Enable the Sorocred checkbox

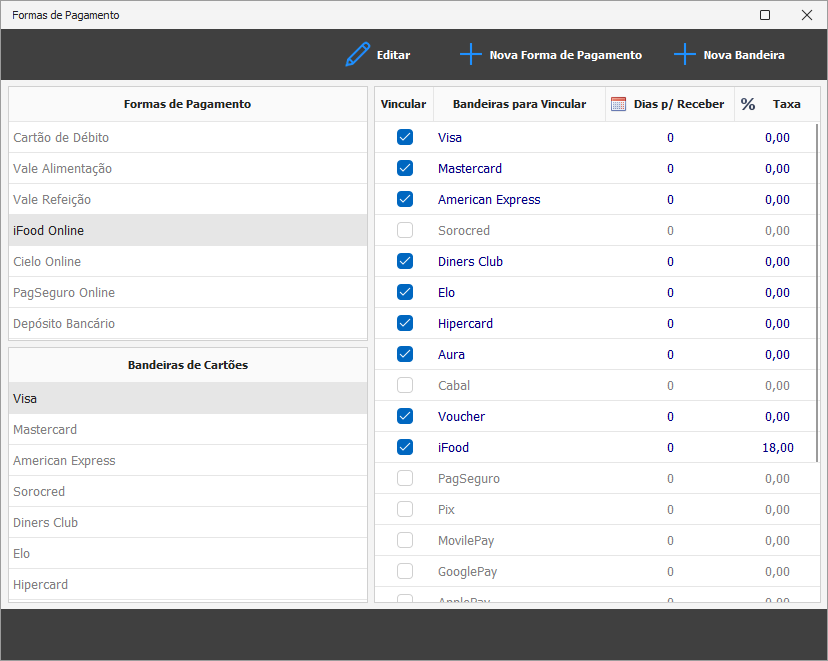tap(405, 231)
